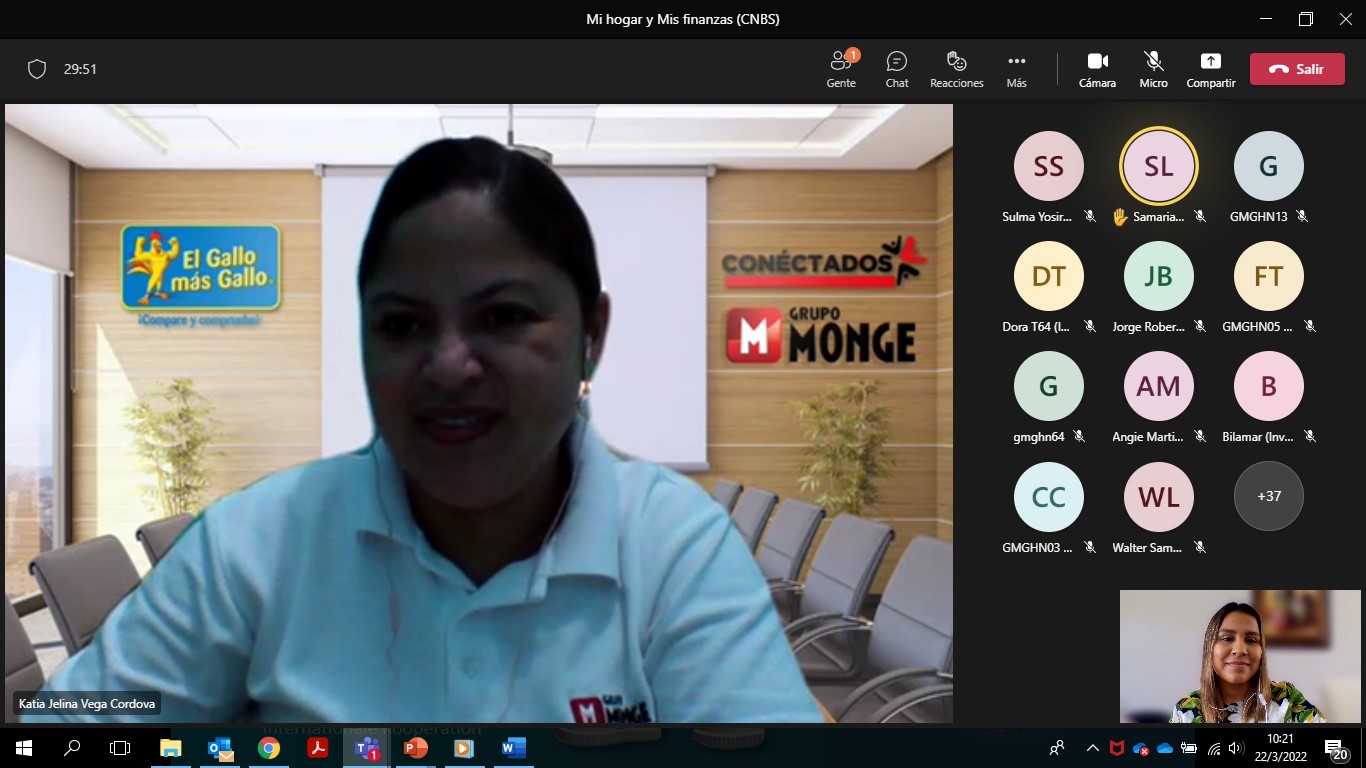Leave the meeting with Salir
1366x768 pixels.
pos(1296,69)
